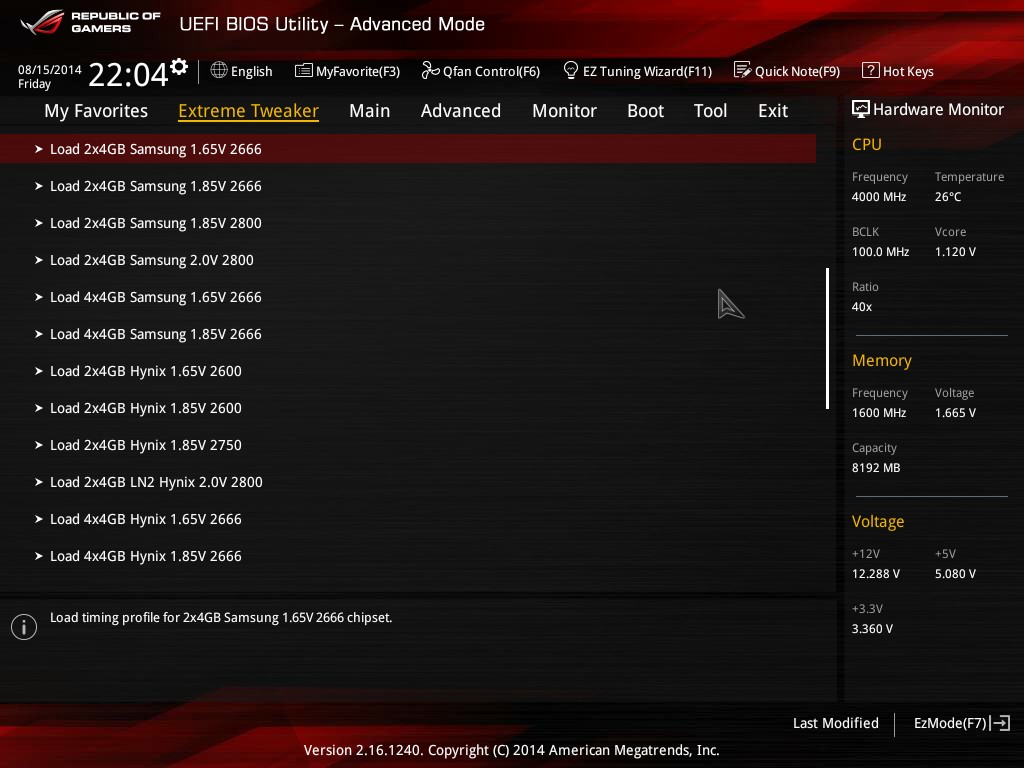Open the My Favorites tab
The width and height of the screenshot is (1024, 768).
(96, 111)
